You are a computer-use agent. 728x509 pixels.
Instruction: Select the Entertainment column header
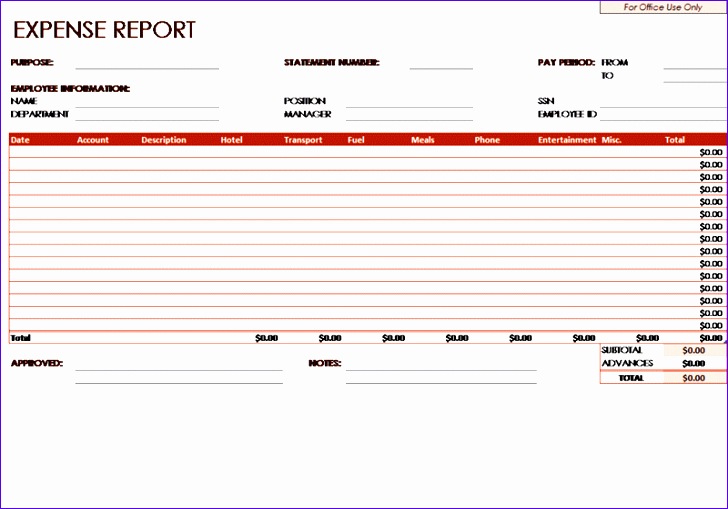[x=567, y=140]
